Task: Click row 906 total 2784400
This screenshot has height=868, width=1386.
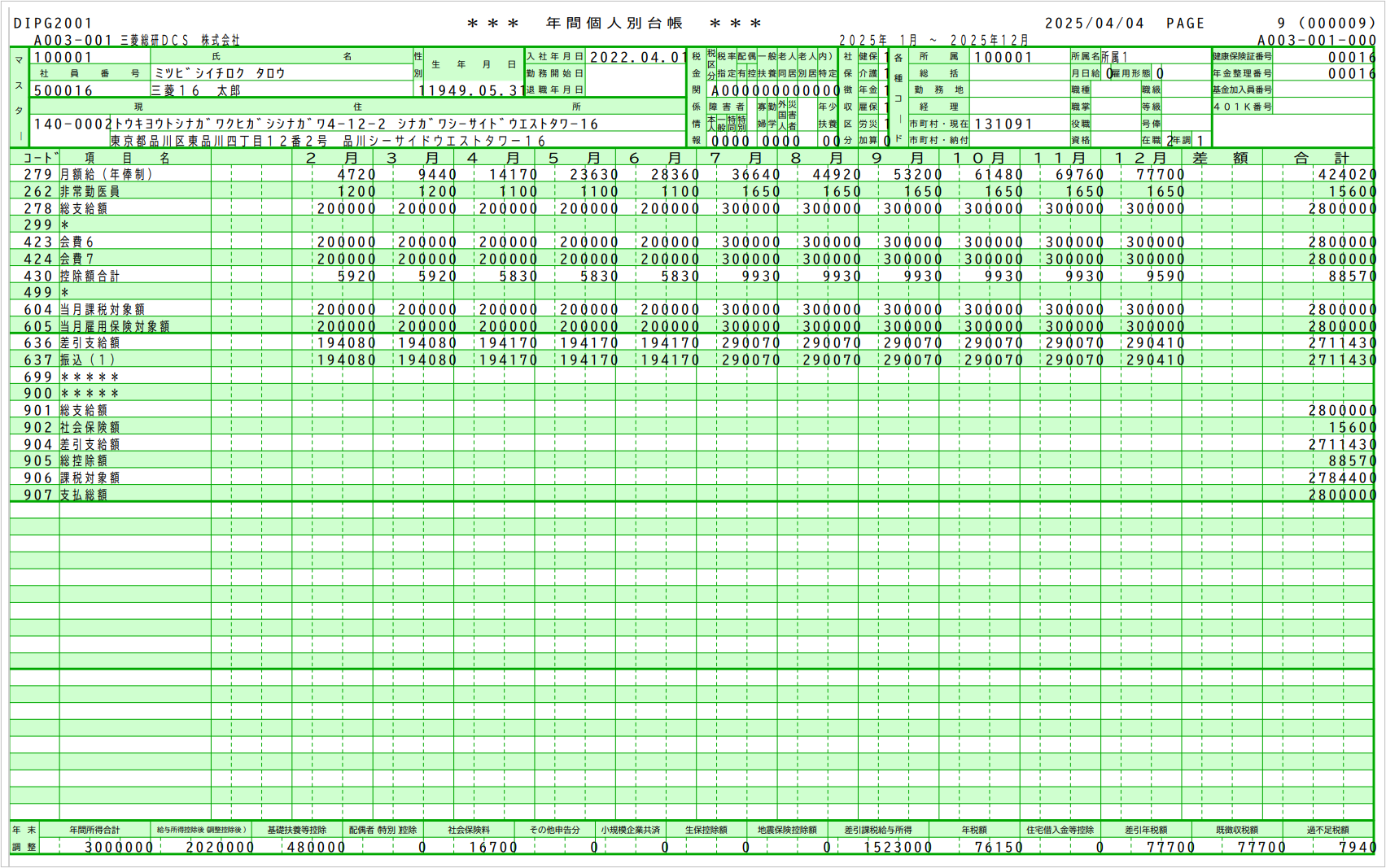Action: click(1342, 478)
